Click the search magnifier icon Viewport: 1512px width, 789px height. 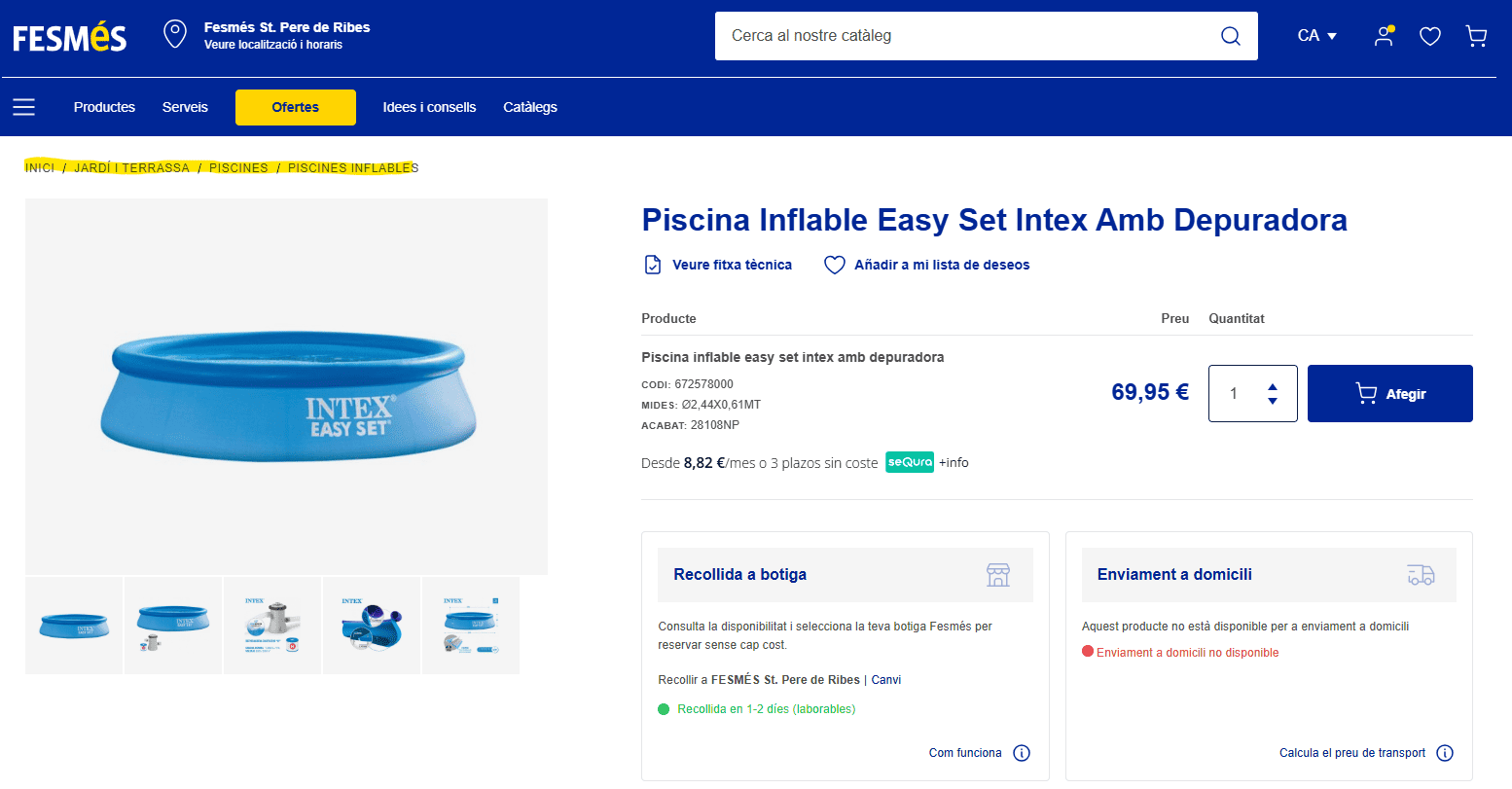tap(1230, 36)
